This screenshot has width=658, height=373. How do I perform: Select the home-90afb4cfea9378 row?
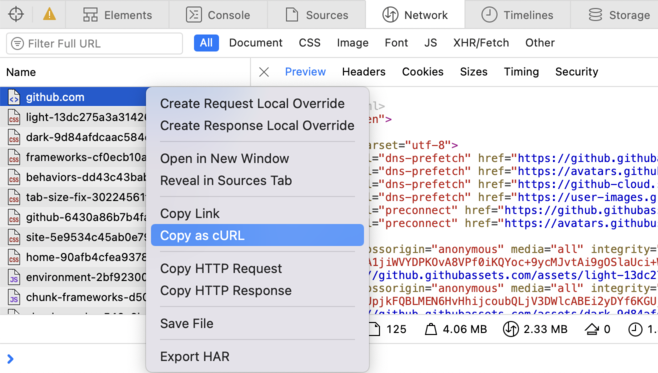click(x=73, y=257)
